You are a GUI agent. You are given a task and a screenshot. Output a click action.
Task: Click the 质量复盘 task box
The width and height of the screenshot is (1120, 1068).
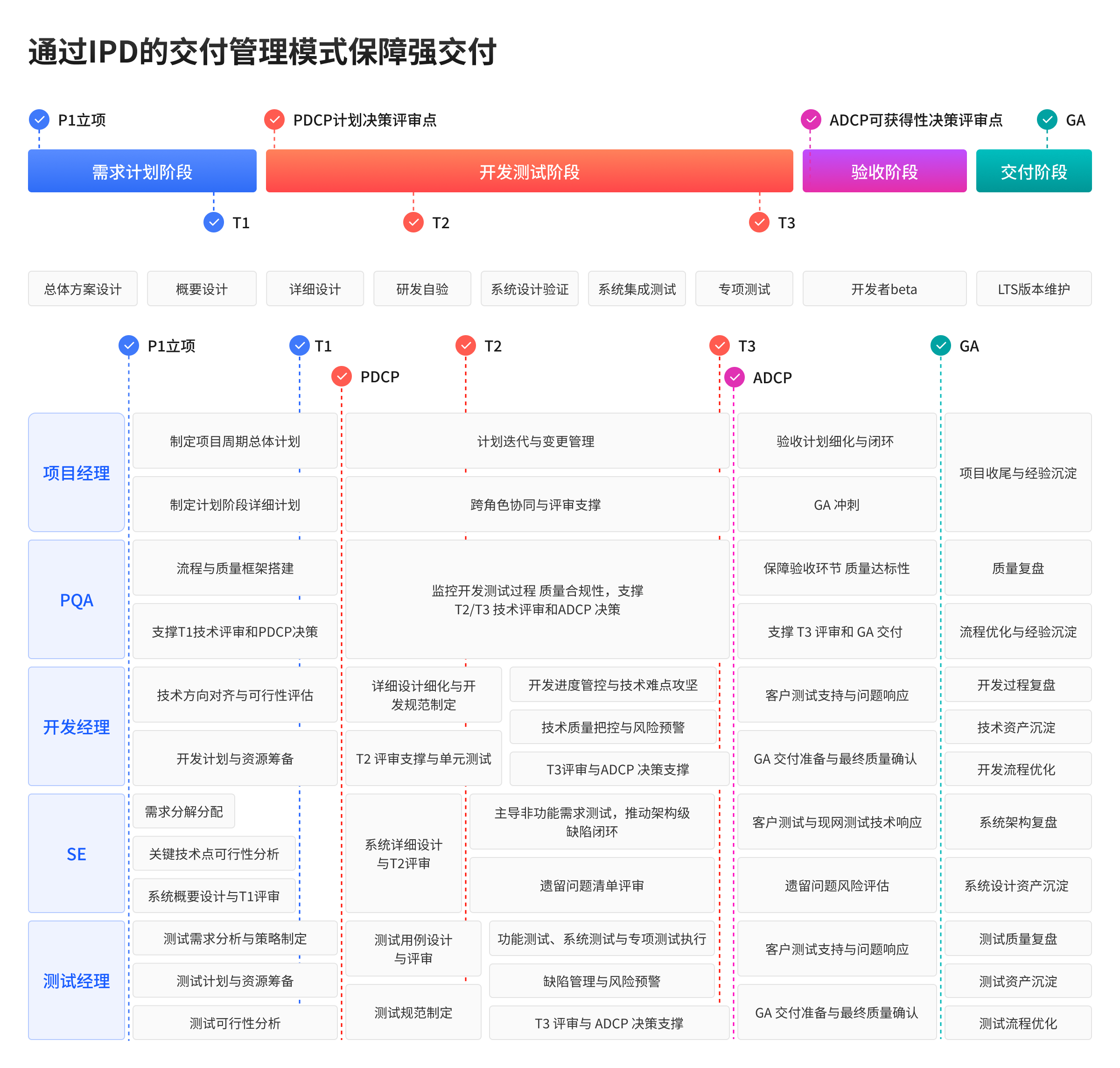point(1018,568)
